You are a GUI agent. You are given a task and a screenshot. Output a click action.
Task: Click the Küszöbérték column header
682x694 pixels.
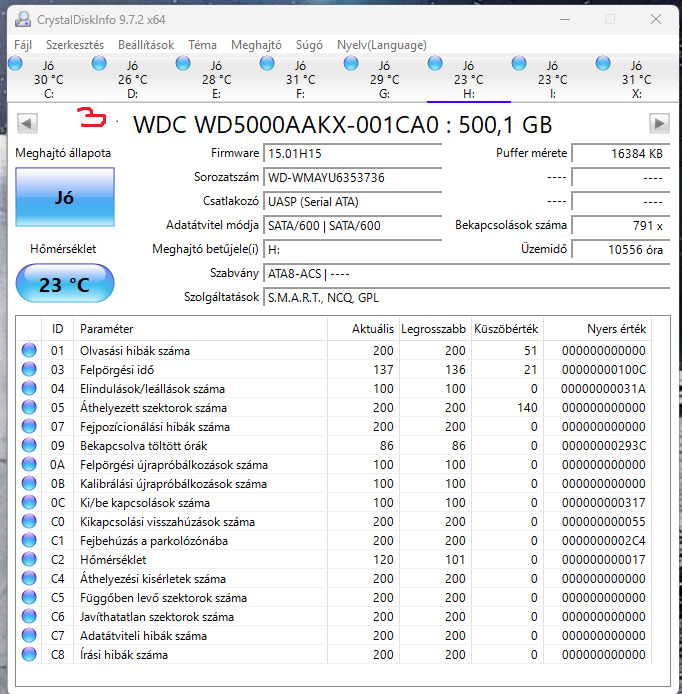tap(507, 329)
